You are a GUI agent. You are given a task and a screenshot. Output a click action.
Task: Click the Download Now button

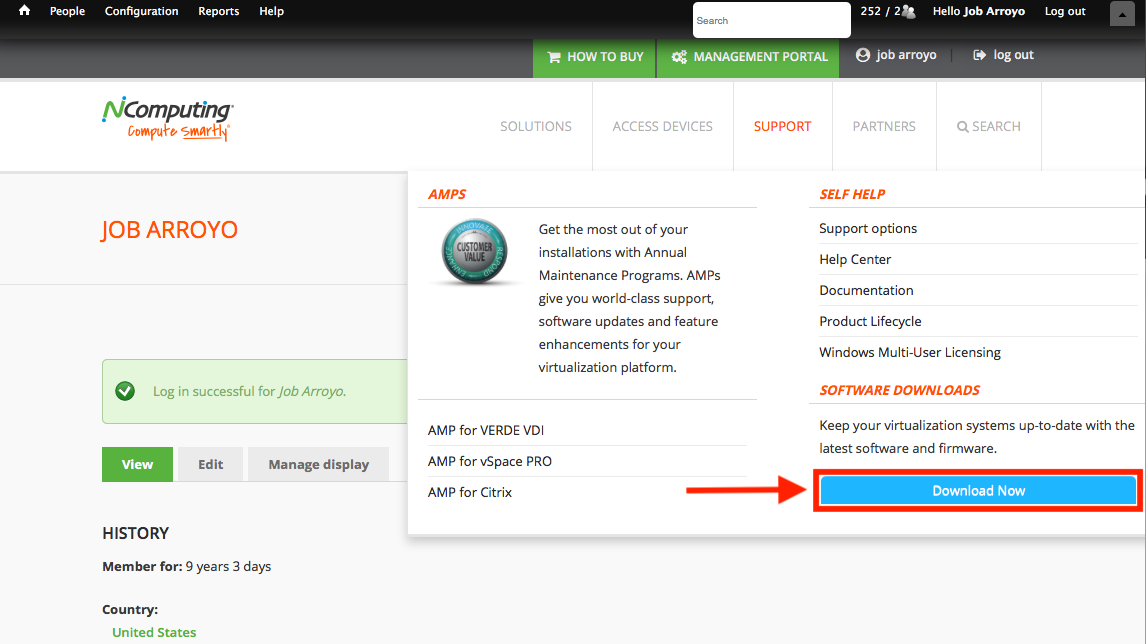coord(978,490)
